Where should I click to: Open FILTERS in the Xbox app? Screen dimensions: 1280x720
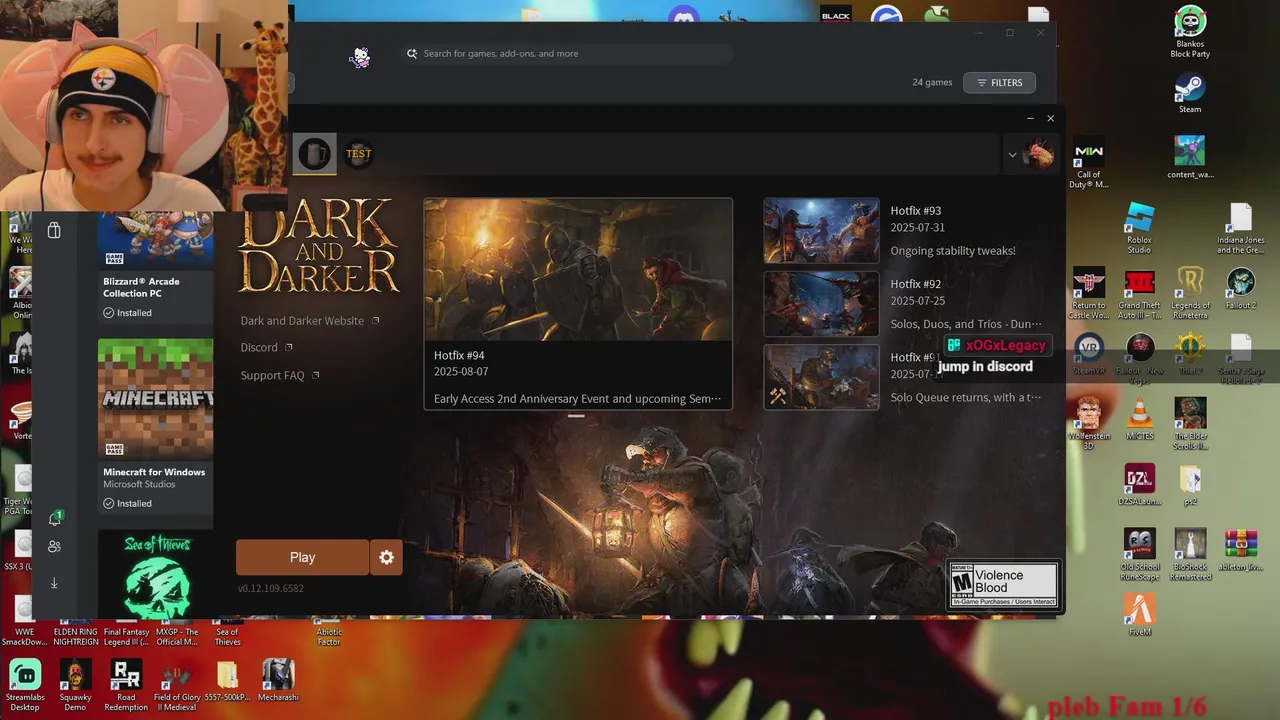click(x=999, y=83)
